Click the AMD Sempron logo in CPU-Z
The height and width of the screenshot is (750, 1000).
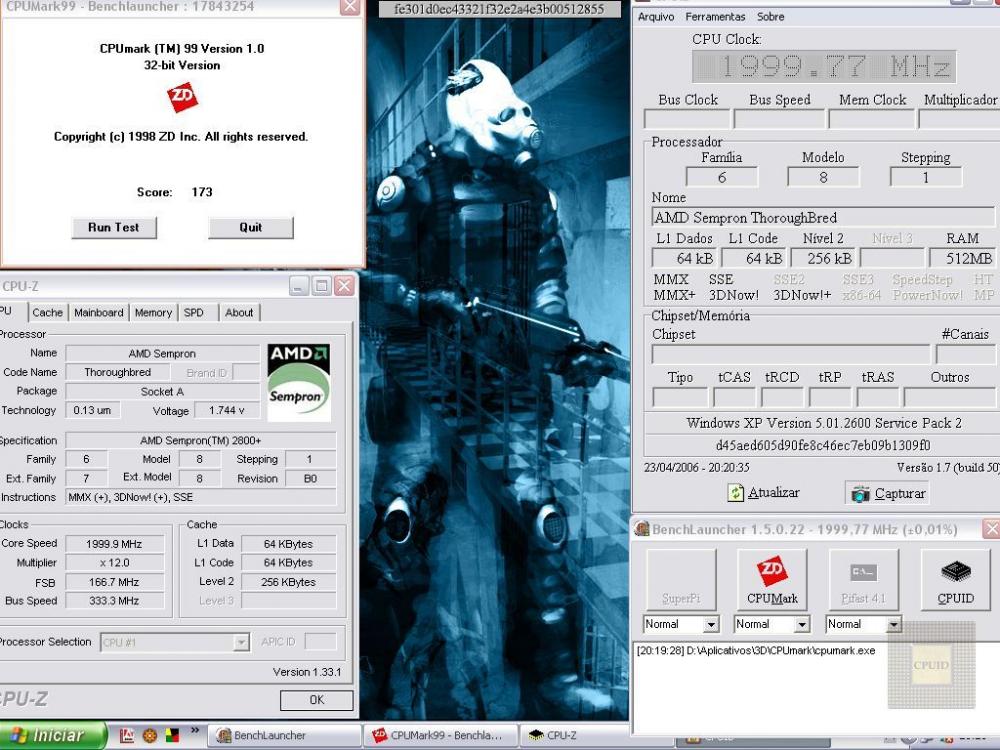(298, 379)
